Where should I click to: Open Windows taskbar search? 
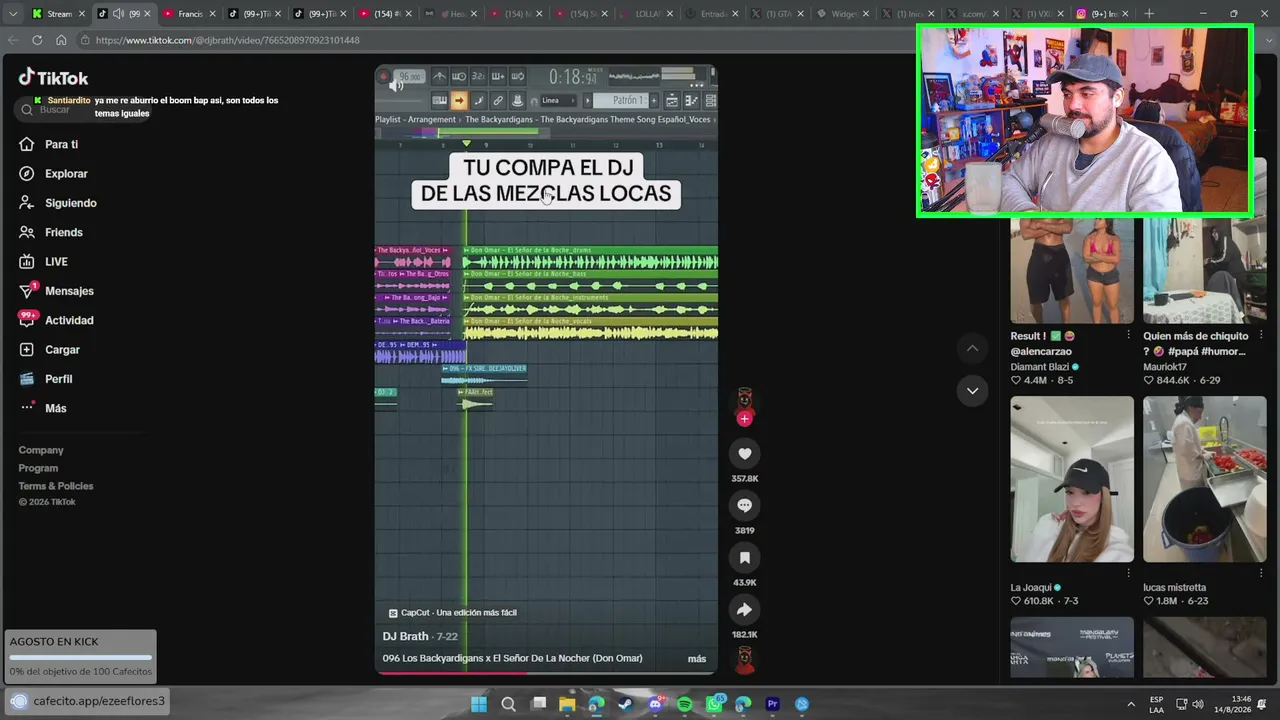point(508,704)
